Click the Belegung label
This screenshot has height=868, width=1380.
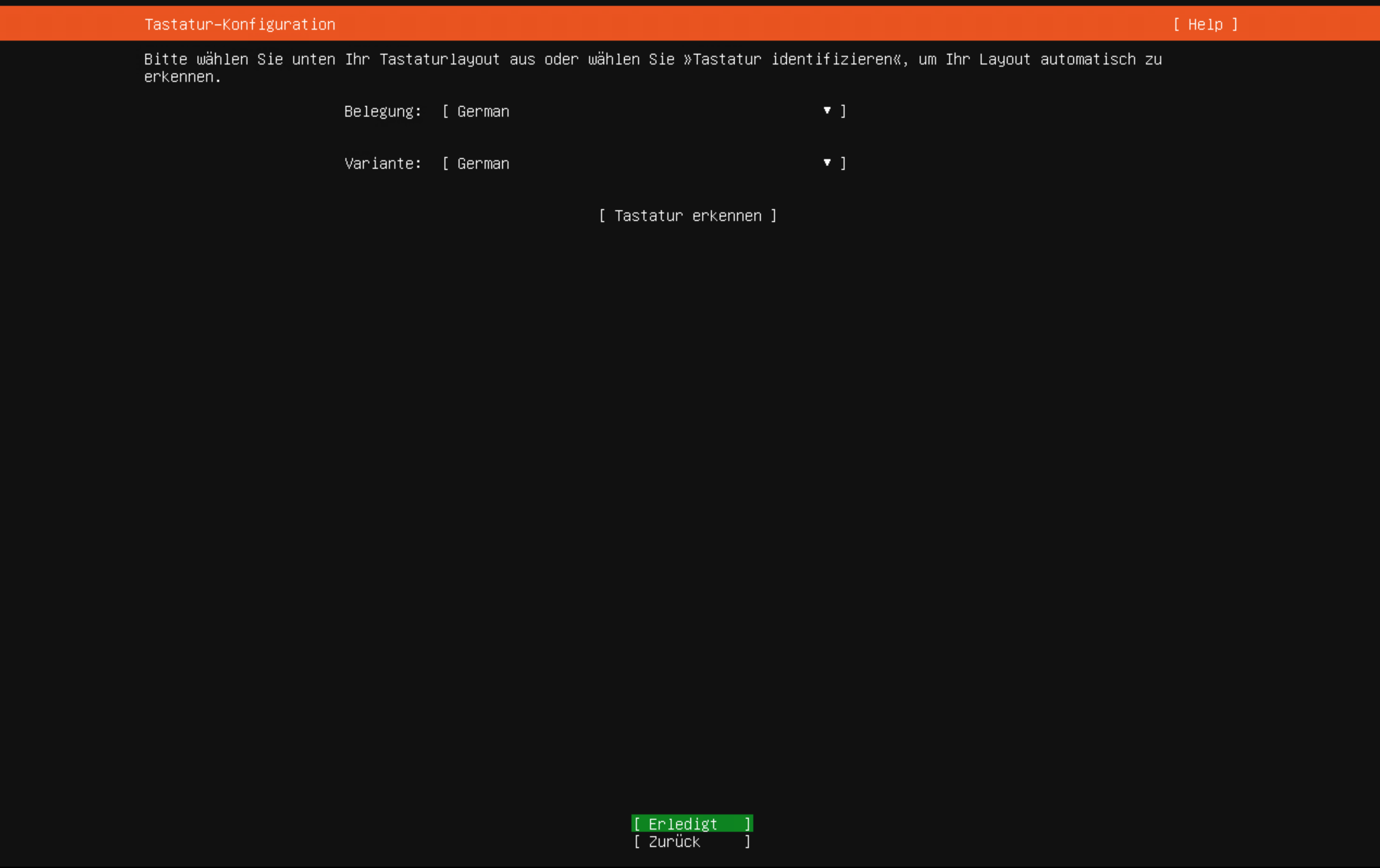coord(382,111)
